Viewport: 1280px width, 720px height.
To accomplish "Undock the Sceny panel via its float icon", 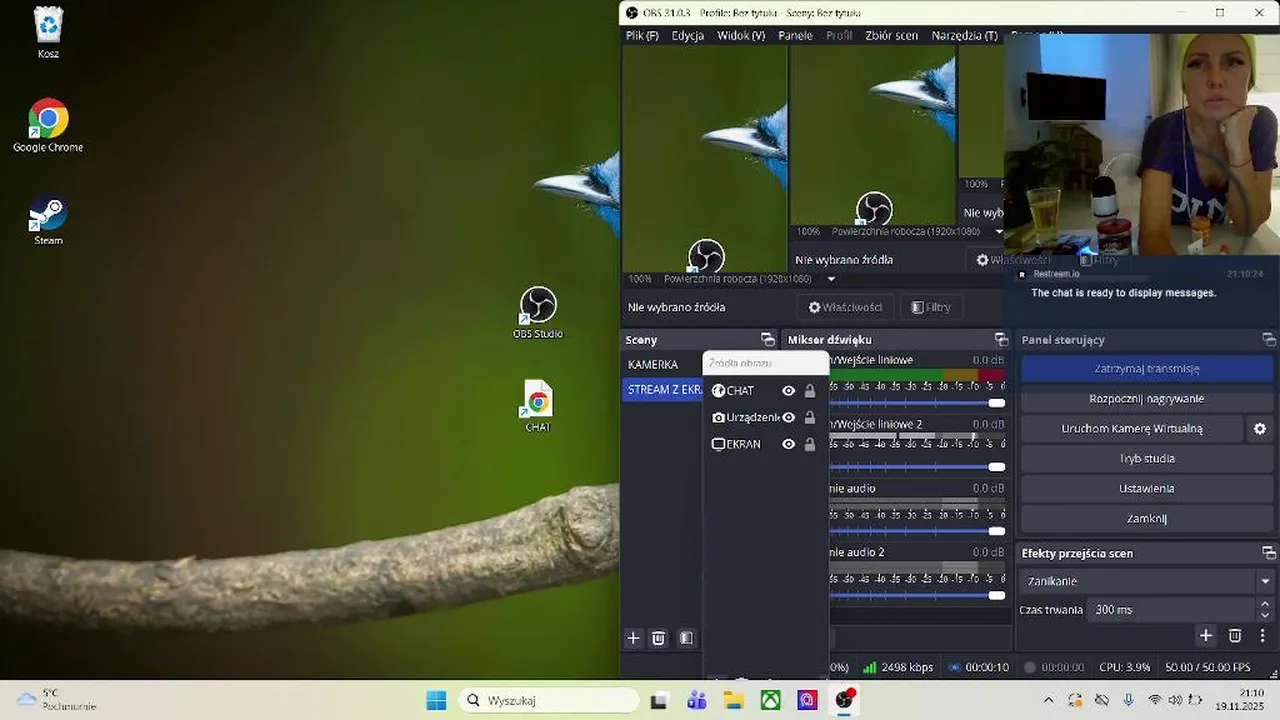I will click(x=767, y=340).
